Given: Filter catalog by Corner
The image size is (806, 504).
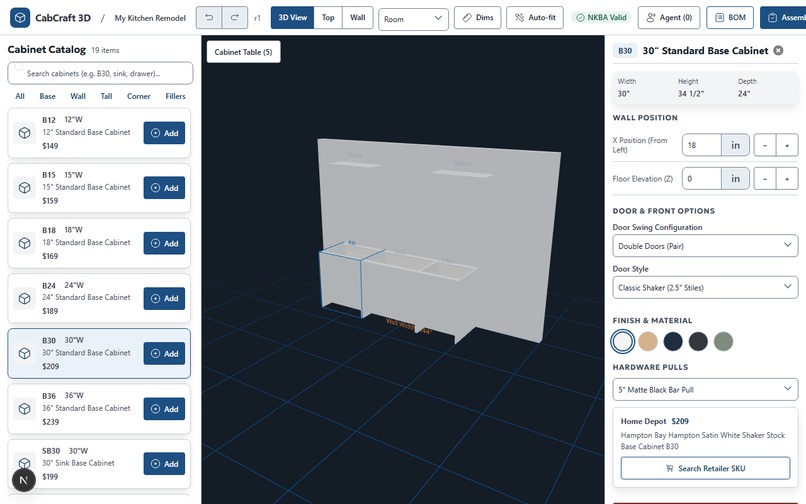Looking at the screenshot, I should (138, 96).
